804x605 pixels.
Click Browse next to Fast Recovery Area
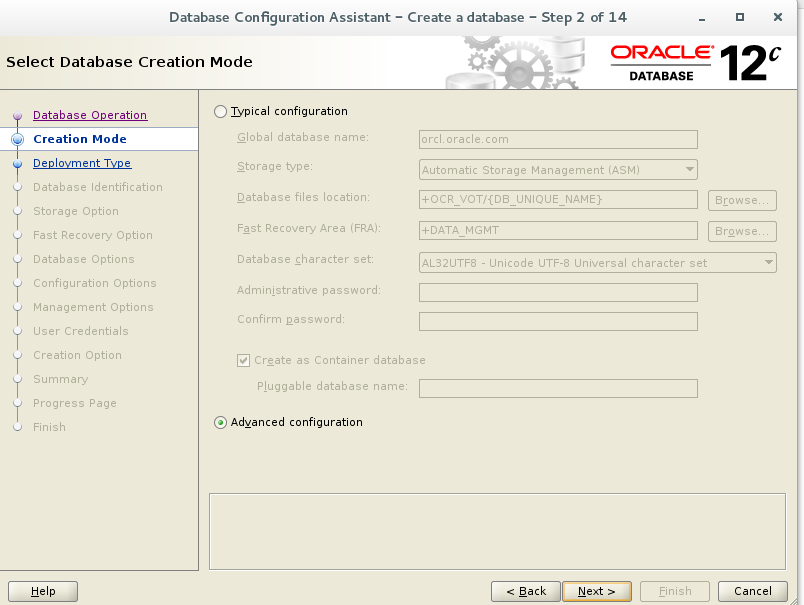coord(741,229)
